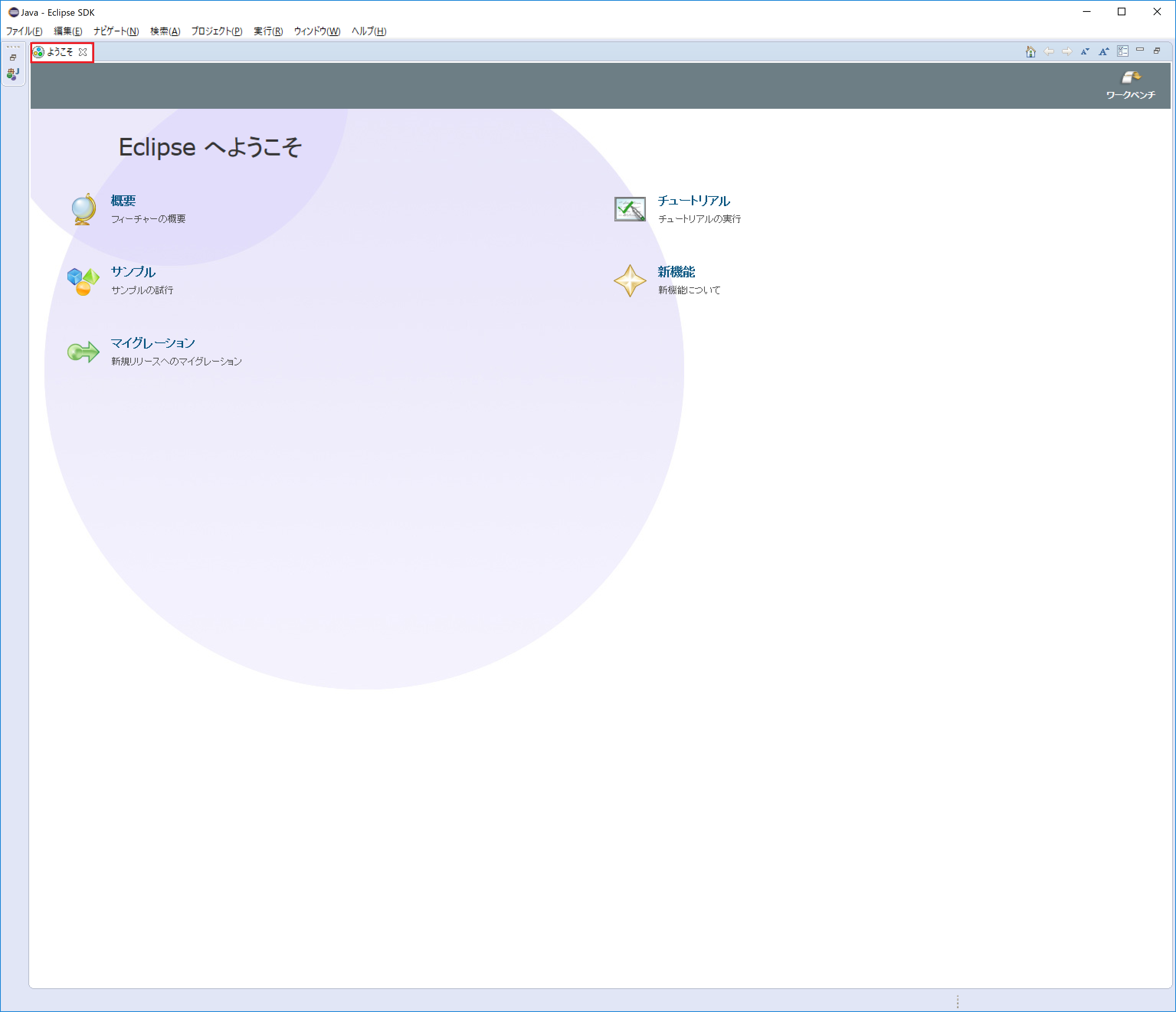This screenshot has width=1176, height=1012.
Task: Go to the welcome Home page icon
Action: pyautogui.click(x=1031, y=52)
